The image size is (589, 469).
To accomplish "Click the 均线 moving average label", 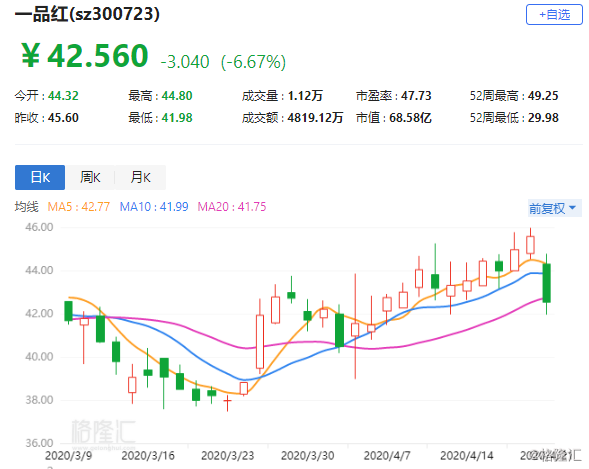I will coord(26,207).
